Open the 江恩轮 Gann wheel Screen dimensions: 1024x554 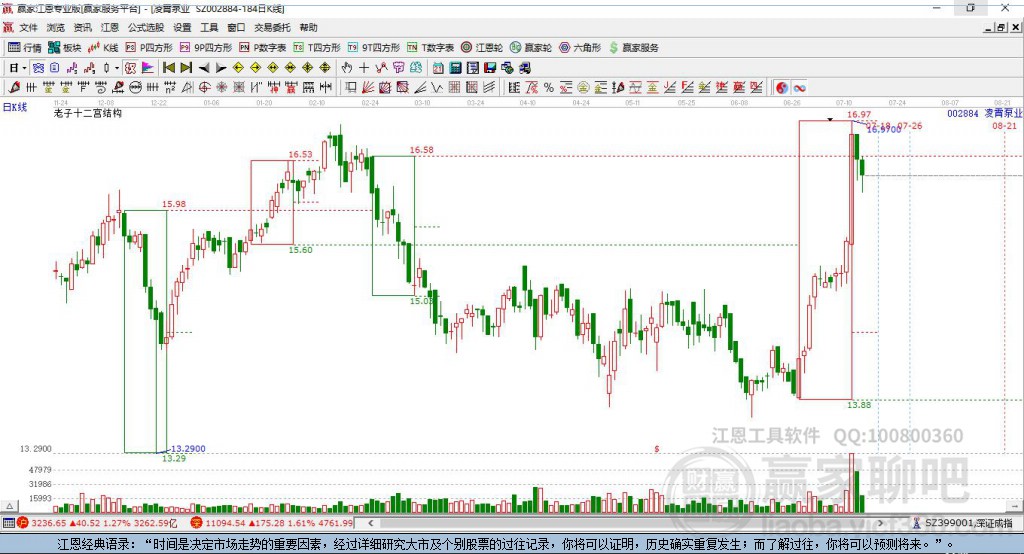click(482, 48)
